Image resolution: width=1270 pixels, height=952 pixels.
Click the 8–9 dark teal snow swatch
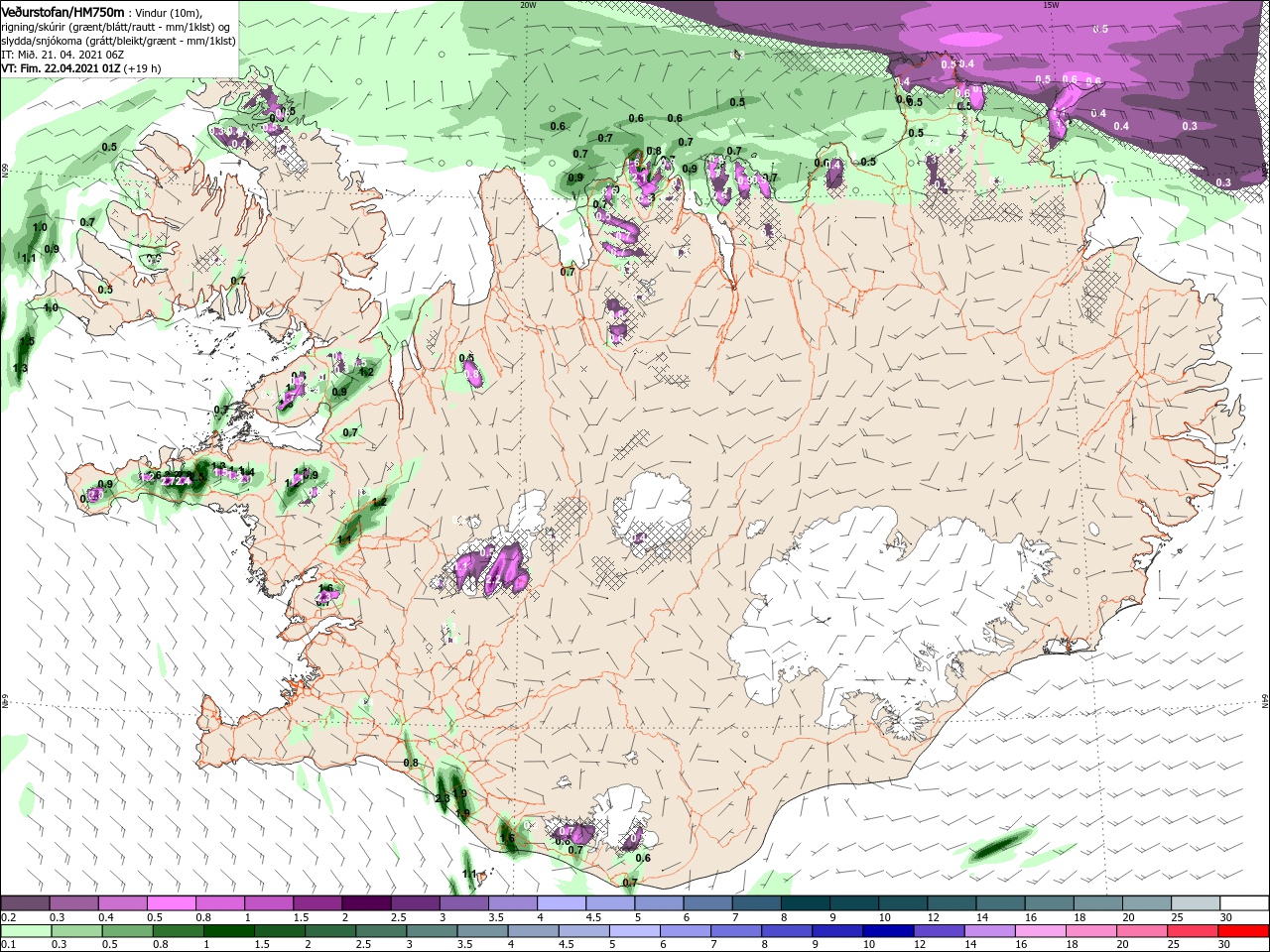click(805, 904)
